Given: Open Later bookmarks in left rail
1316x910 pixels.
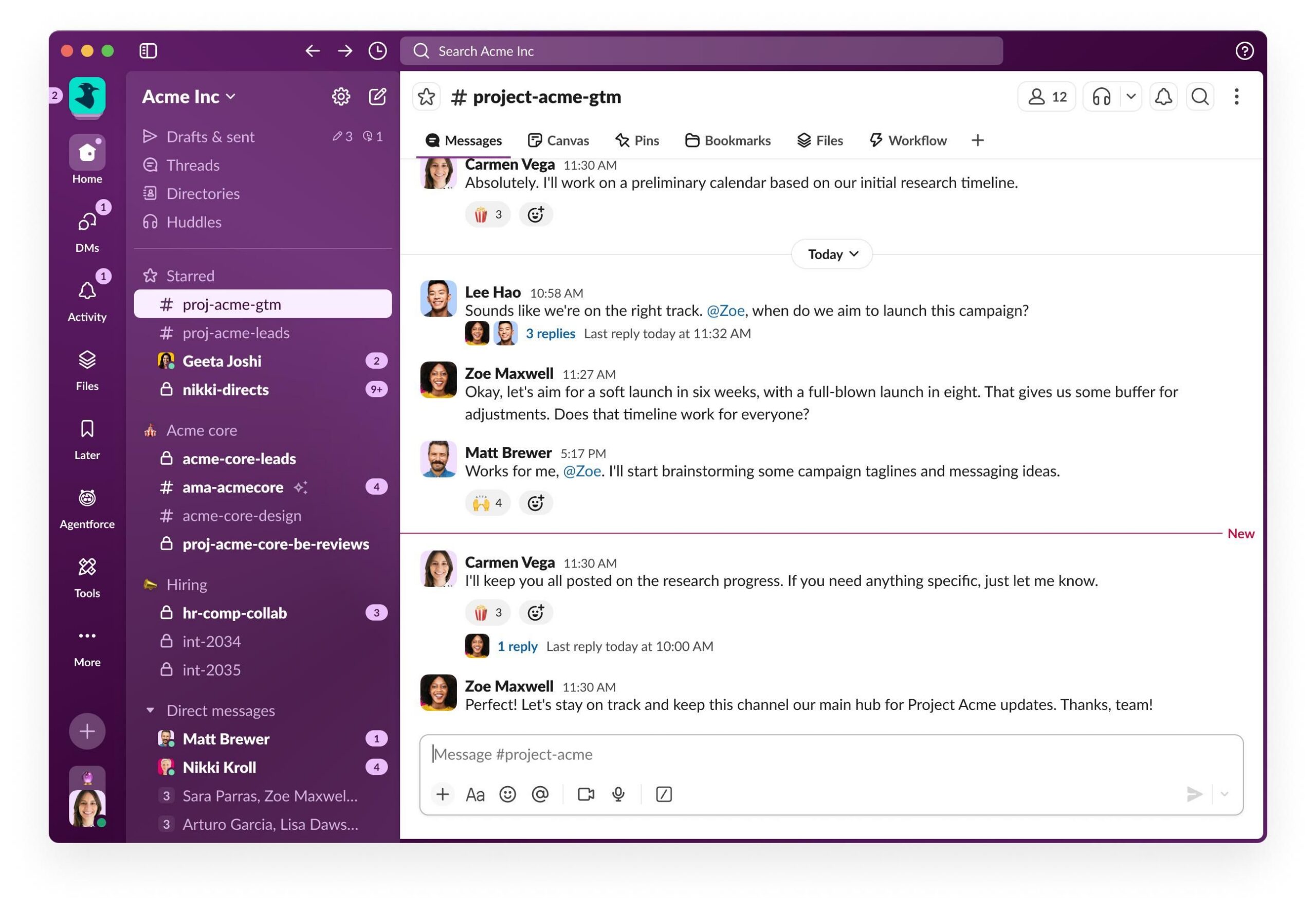Looking at the screenshot, I should pyautogui.click(x=87, y=439).
